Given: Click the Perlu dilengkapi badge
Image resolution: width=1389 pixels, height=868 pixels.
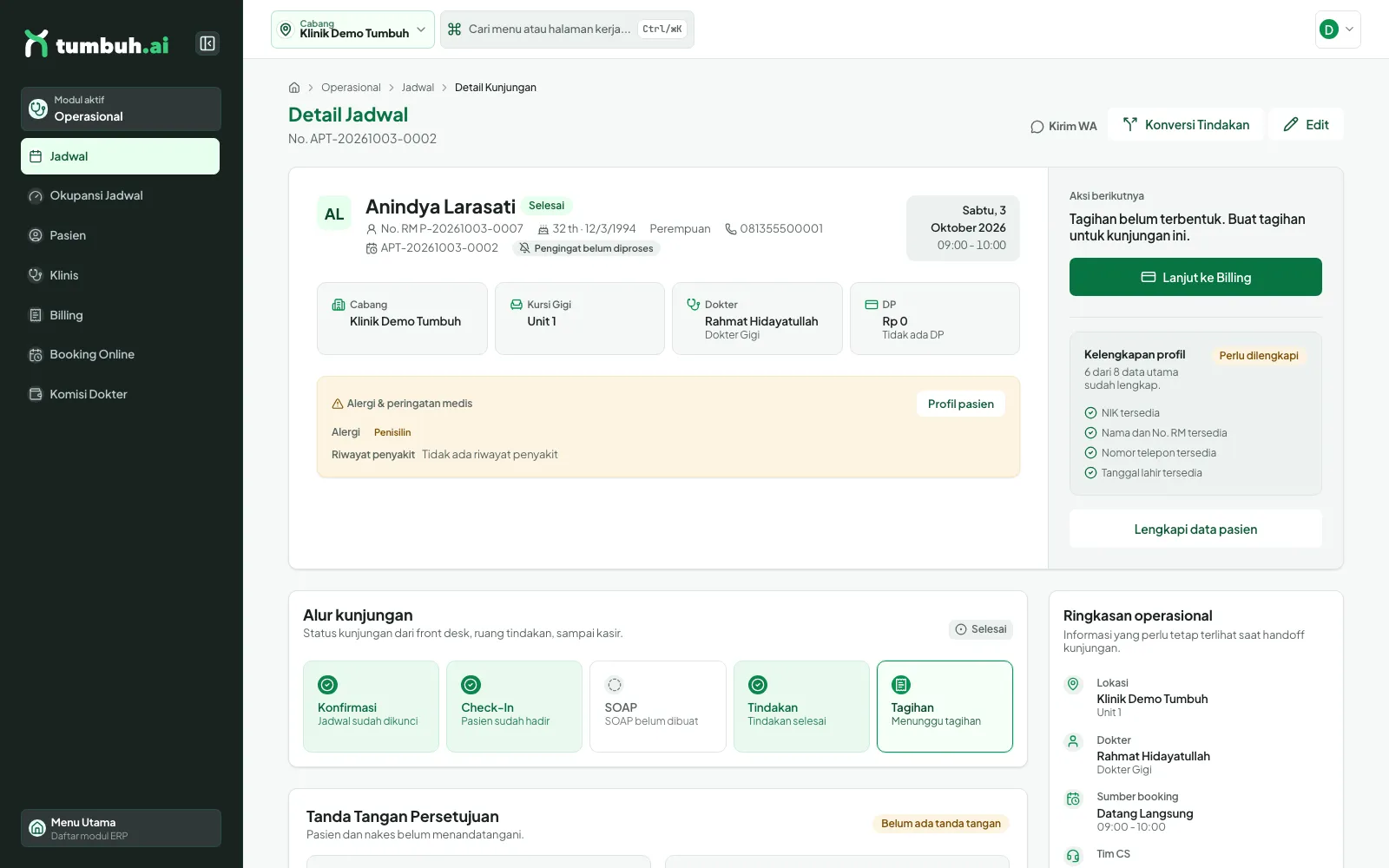Looking at the screenshot, I should coord(1258,356).
